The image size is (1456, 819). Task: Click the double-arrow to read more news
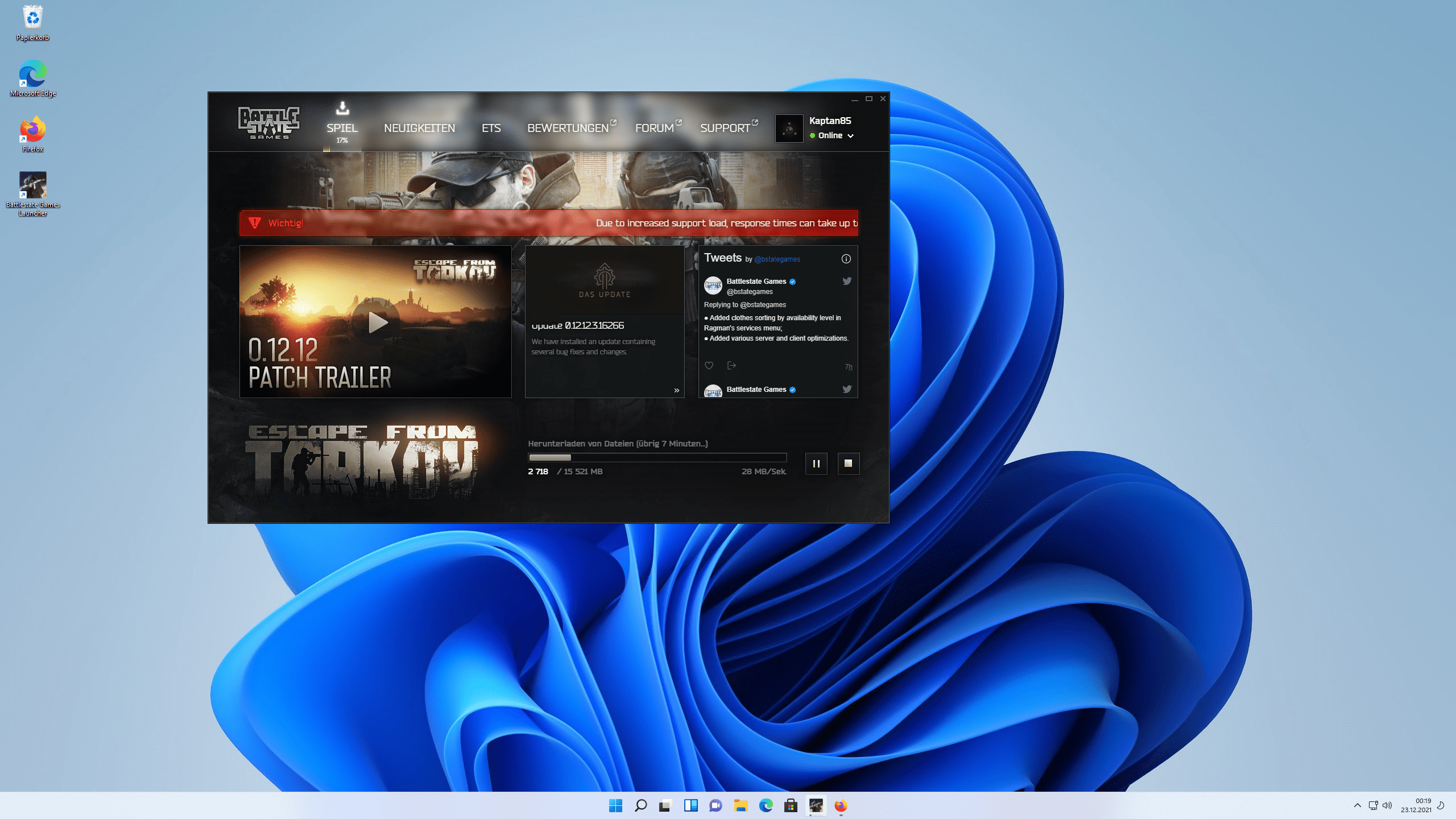pos(676,390)
